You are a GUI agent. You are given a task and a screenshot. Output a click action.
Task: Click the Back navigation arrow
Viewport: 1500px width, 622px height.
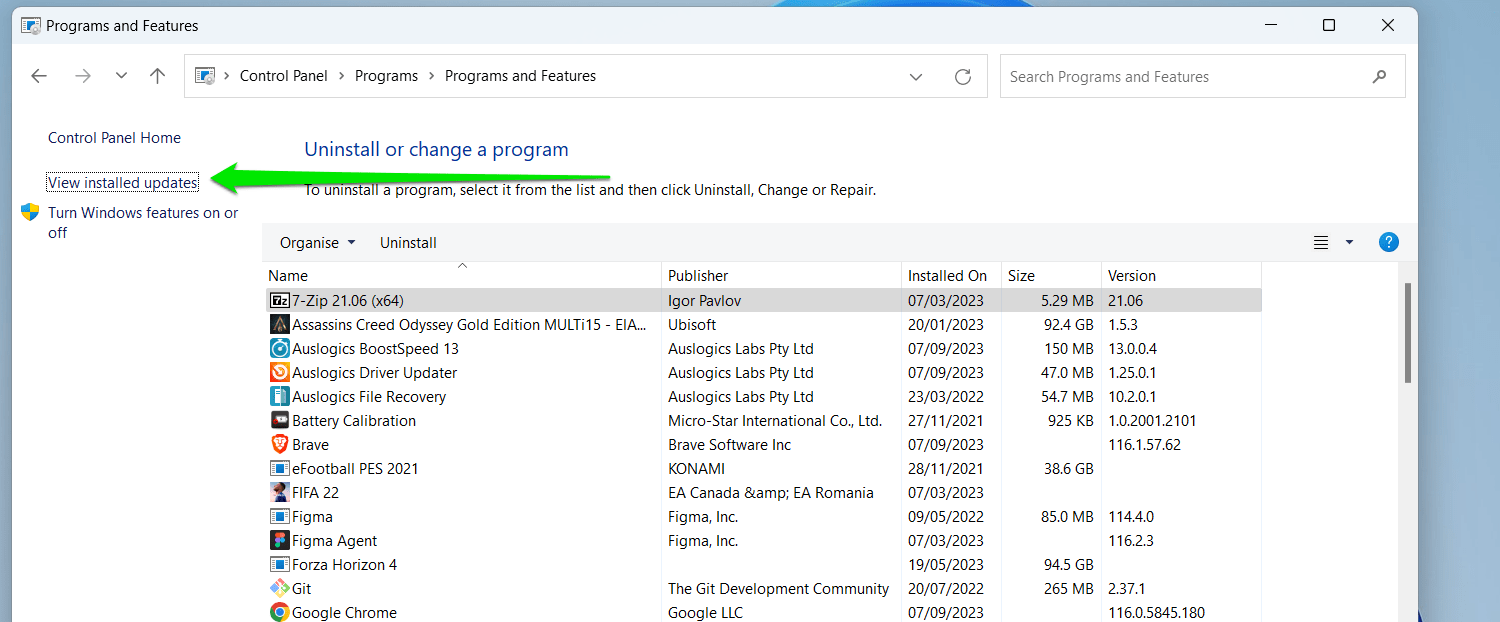[x=39, y=76]
